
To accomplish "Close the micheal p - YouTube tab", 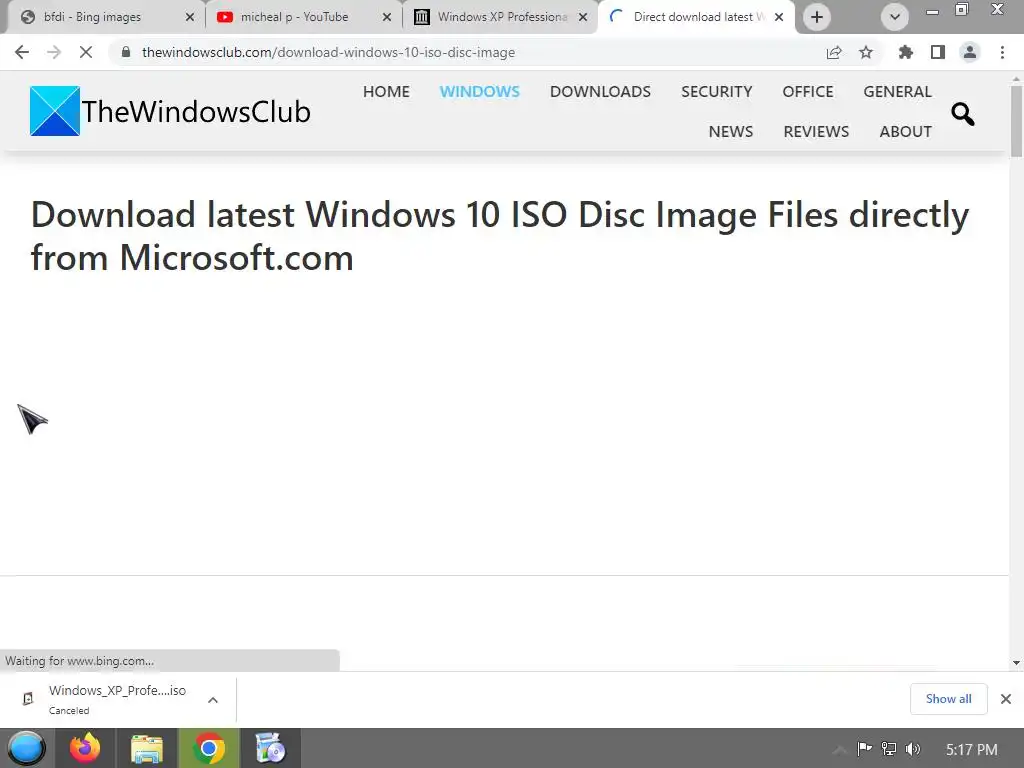I will tap(387, 17).
